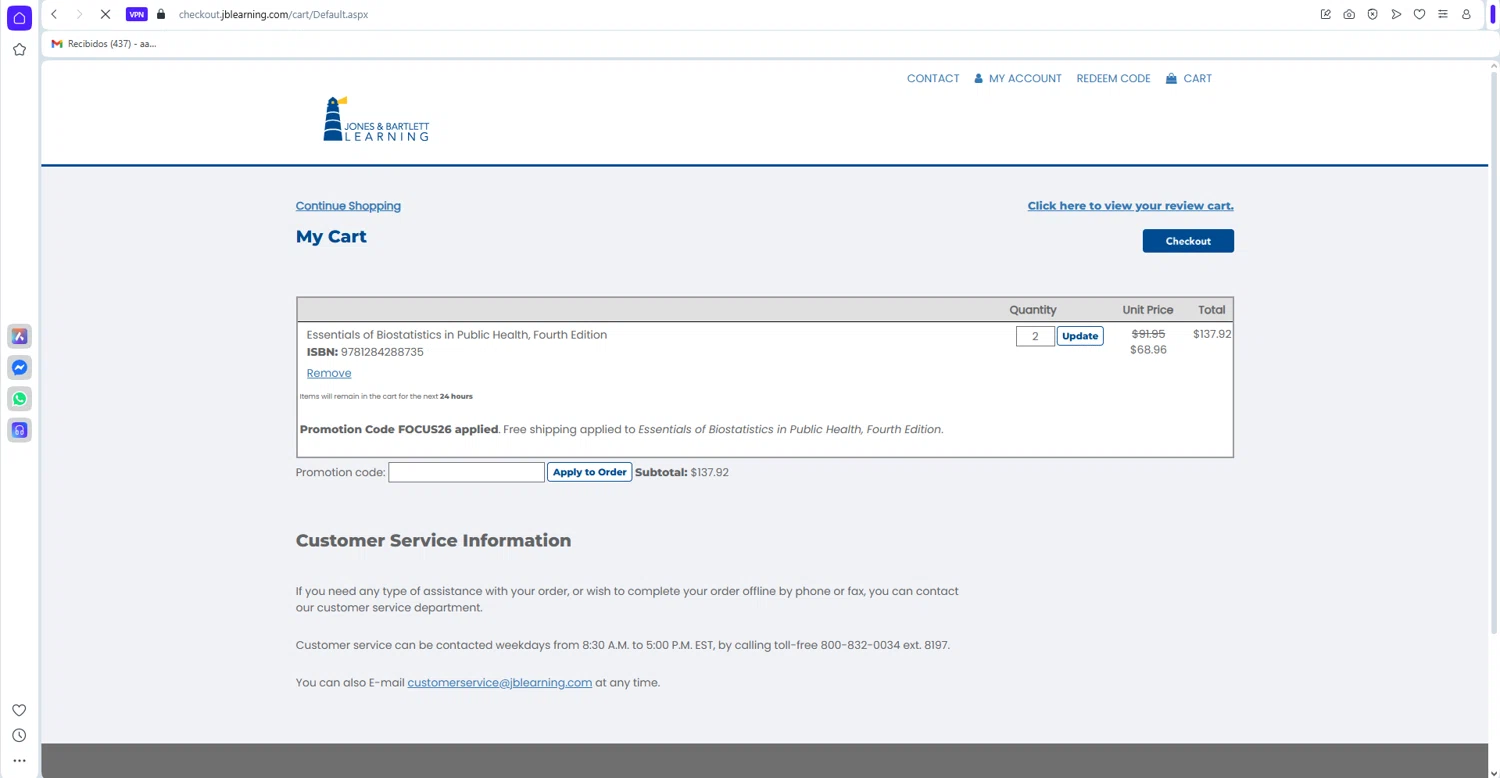This screenshot has height=778, width=1500.
Task: Click the Update quantity button
Action: [1080, 336]
